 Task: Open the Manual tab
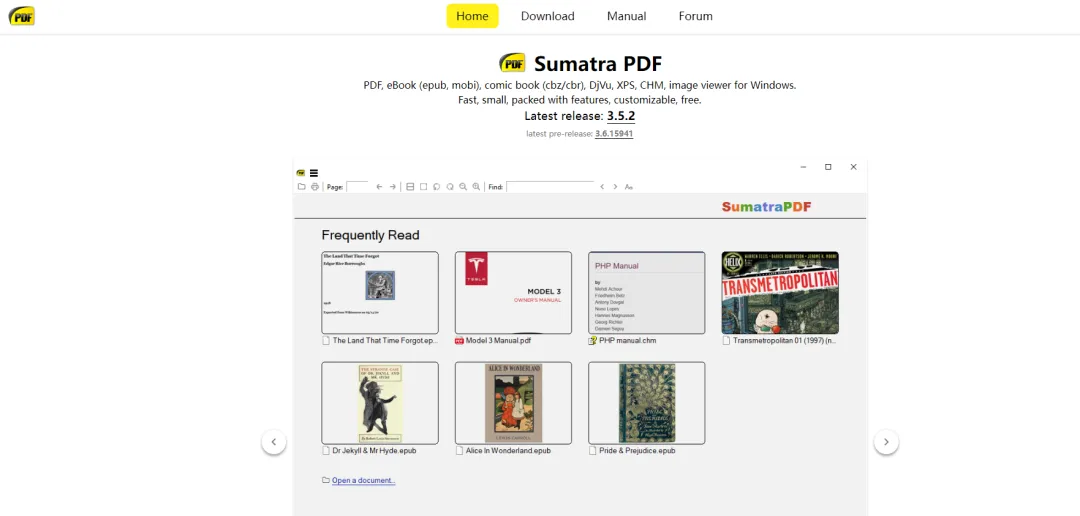click(626, 16)
